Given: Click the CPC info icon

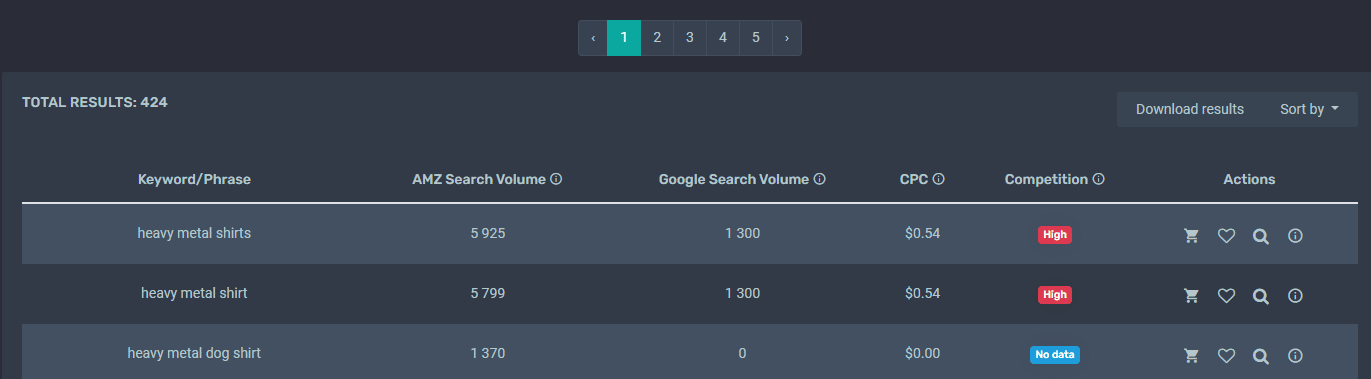Looking at the screenshot, I should coord(939,180).
